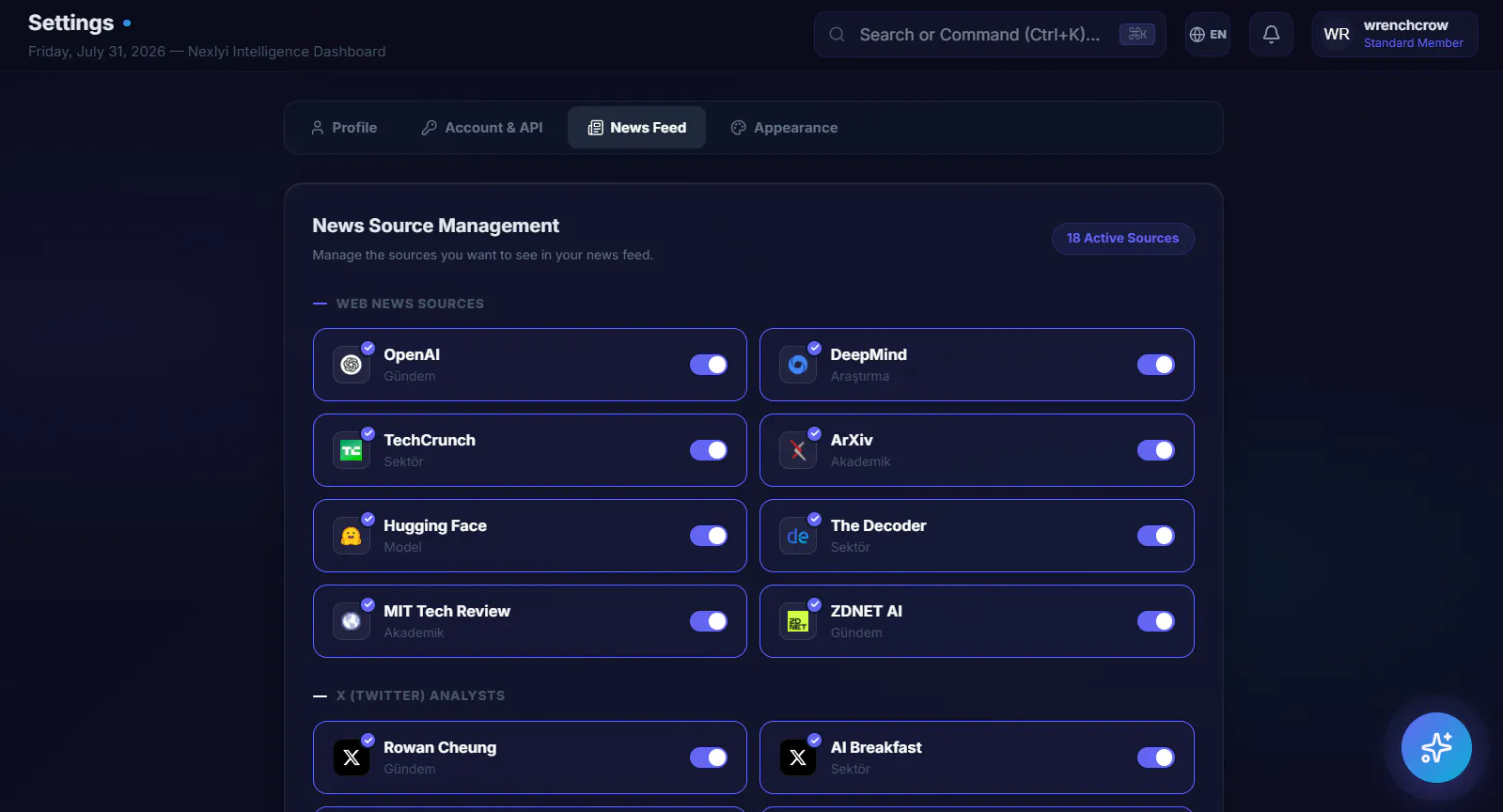The image size is (1503, 812).
Task: Click the AI Breakfast analyst name
Action: [876, 747]
